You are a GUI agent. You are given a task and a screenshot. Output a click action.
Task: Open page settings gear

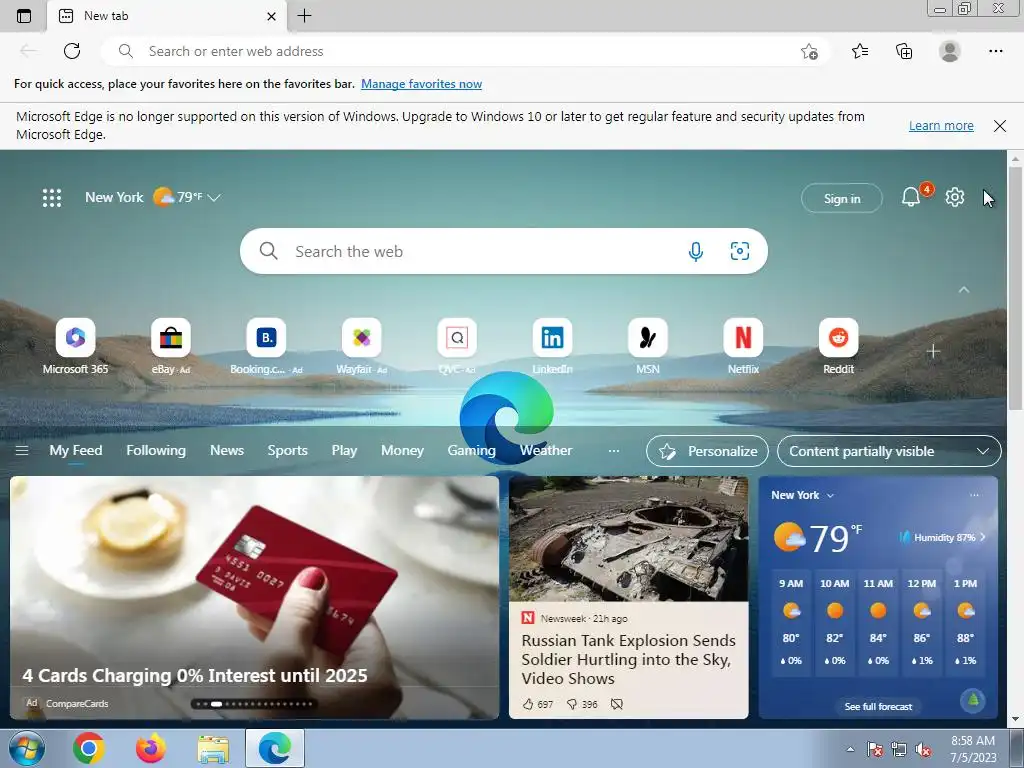click(955, 197)
